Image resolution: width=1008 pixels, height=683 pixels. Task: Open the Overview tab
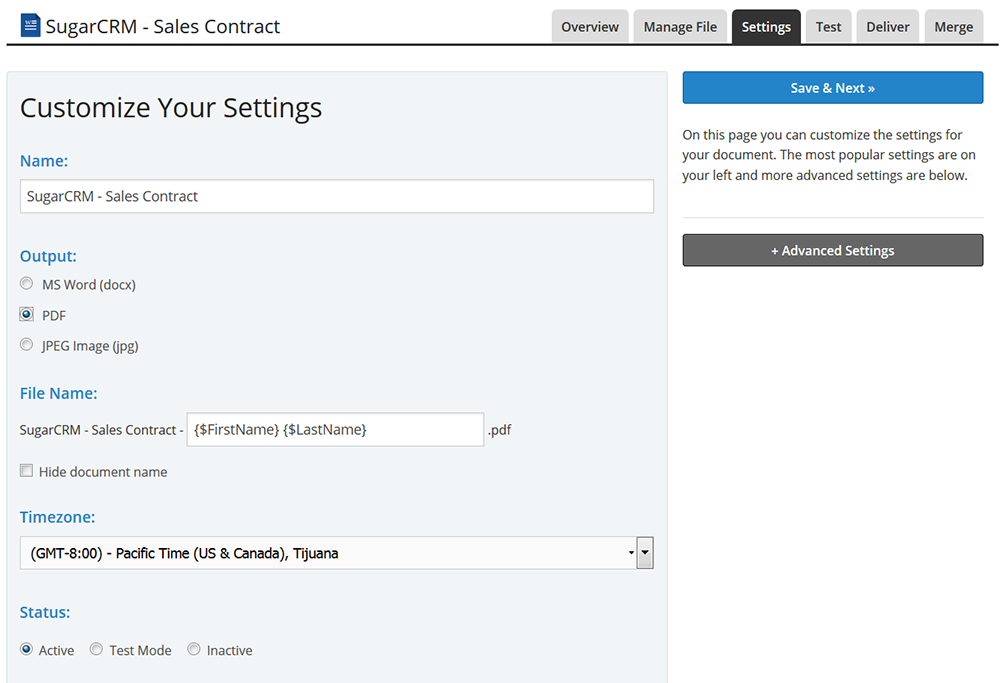click(590, 27)
